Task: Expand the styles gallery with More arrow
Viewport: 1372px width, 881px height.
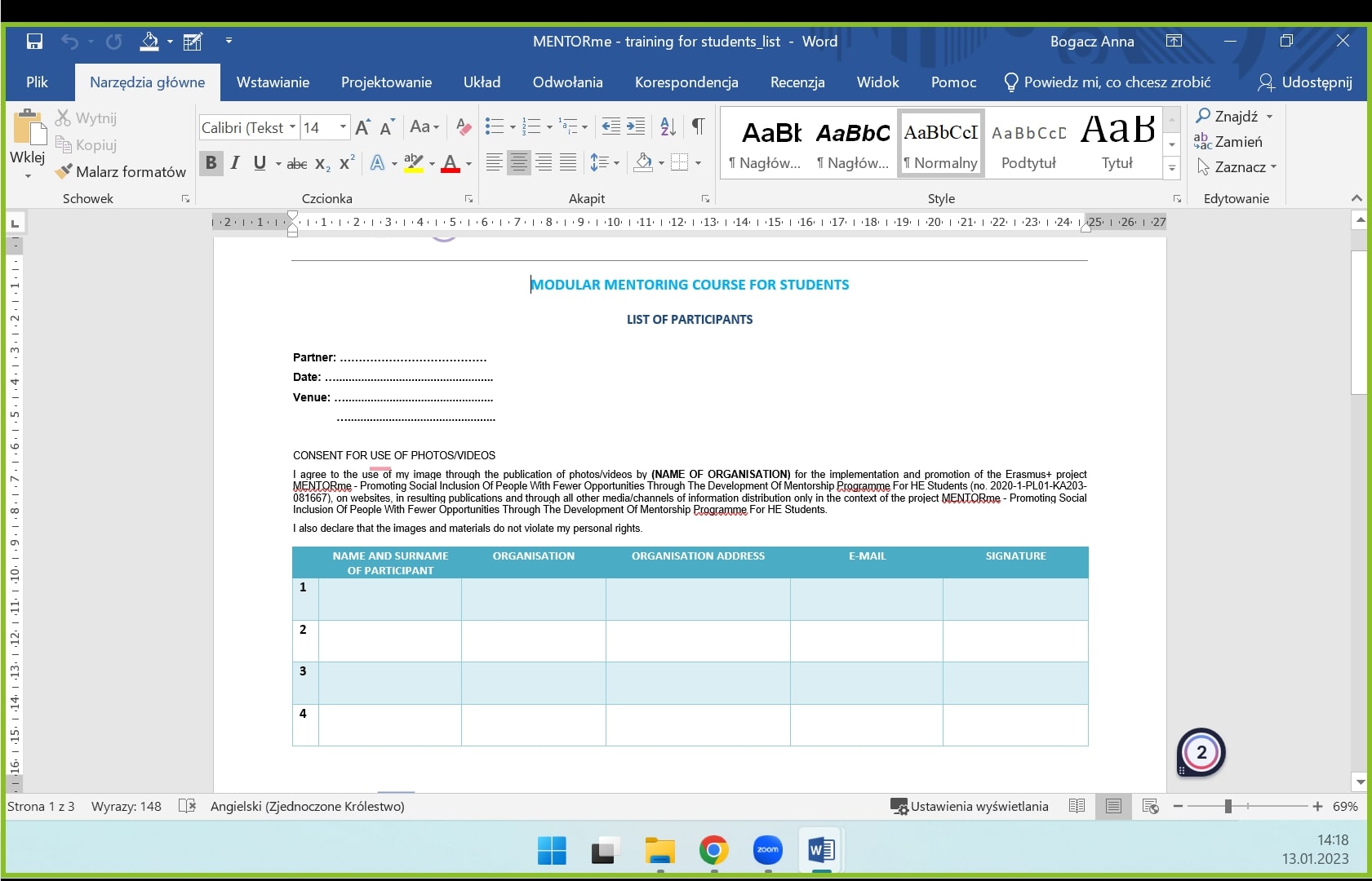Action: 1172,169
